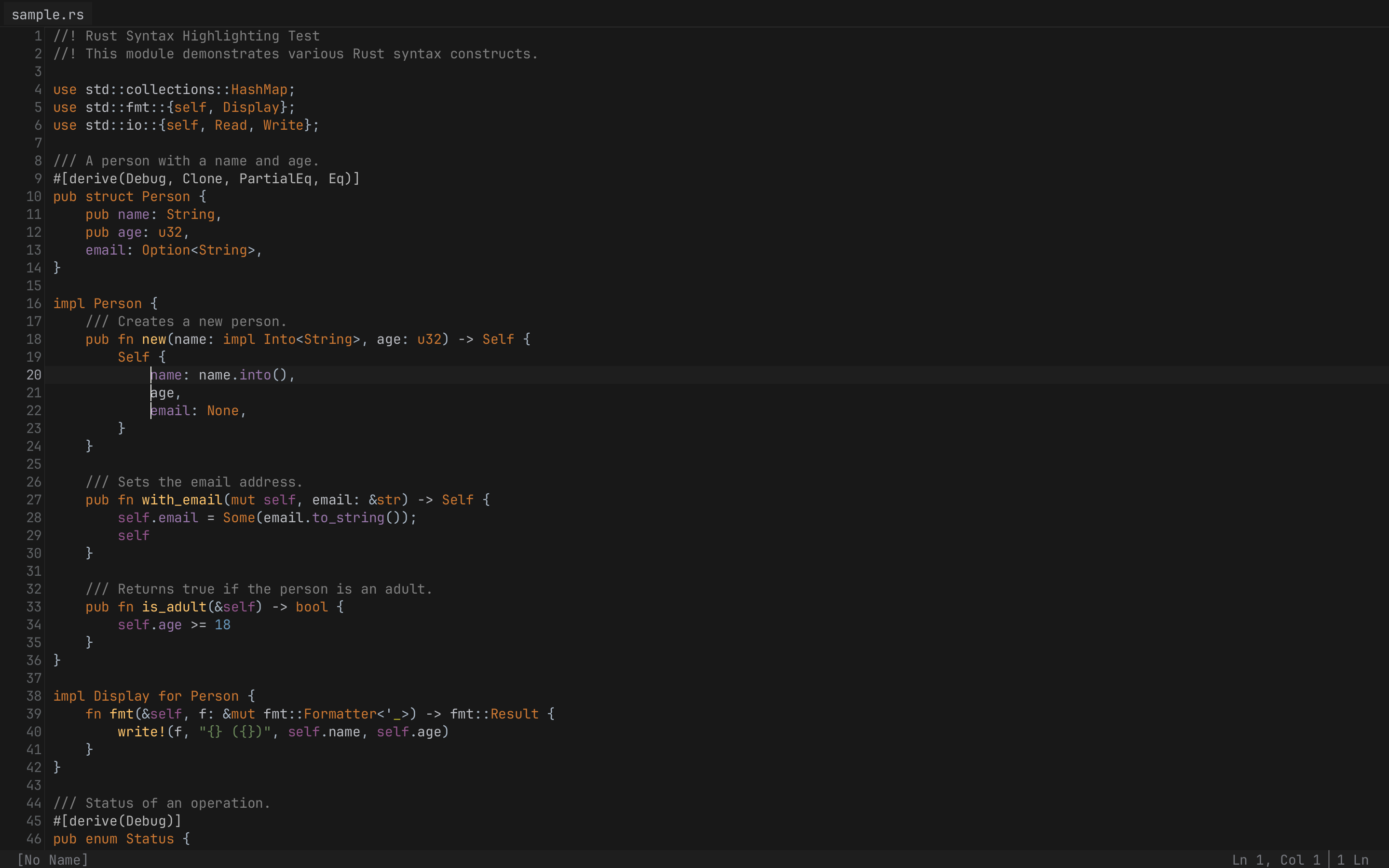Select line number 10 in the gutter

pyautogui.click(x=33, y=196)
